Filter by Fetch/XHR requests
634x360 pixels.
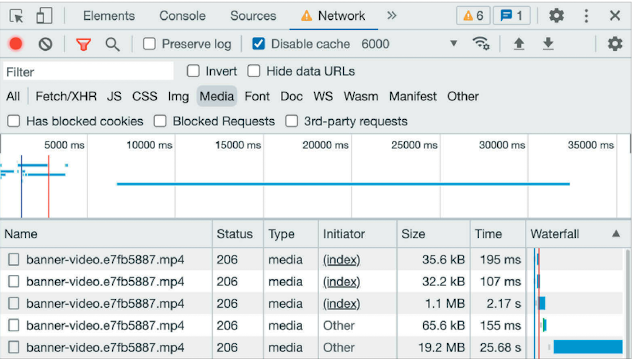[66, 96]
